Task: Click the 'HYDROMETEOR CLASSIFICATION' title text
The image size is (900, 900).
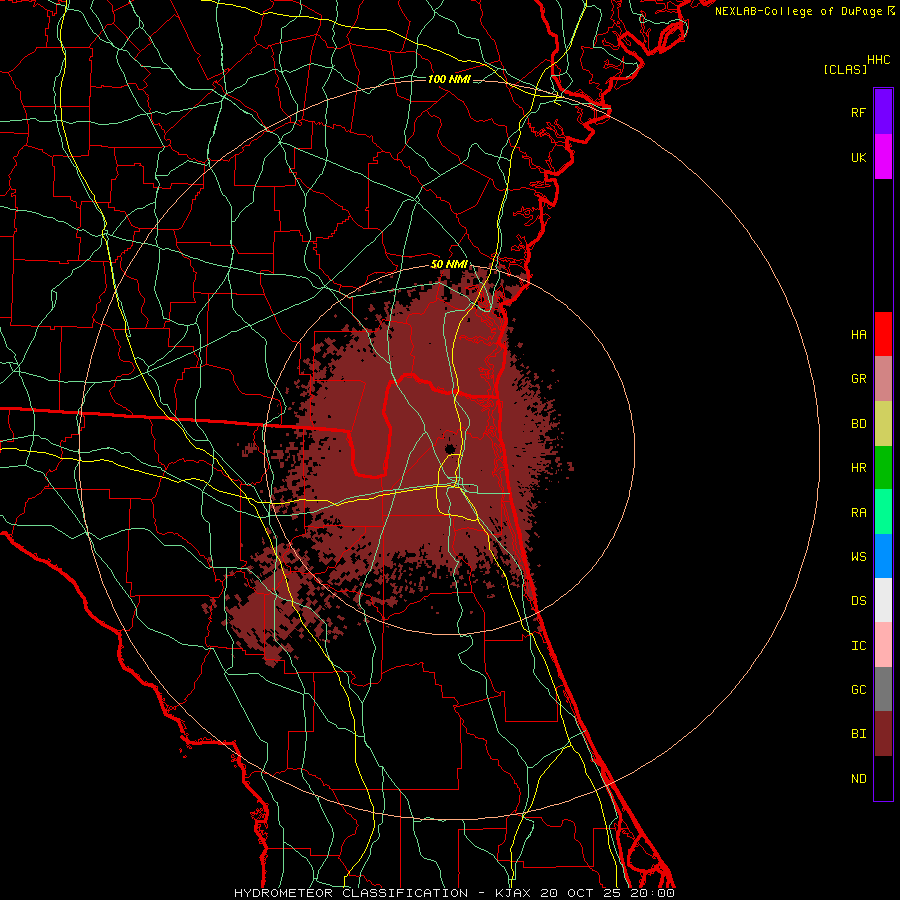Action: [351, 893]
